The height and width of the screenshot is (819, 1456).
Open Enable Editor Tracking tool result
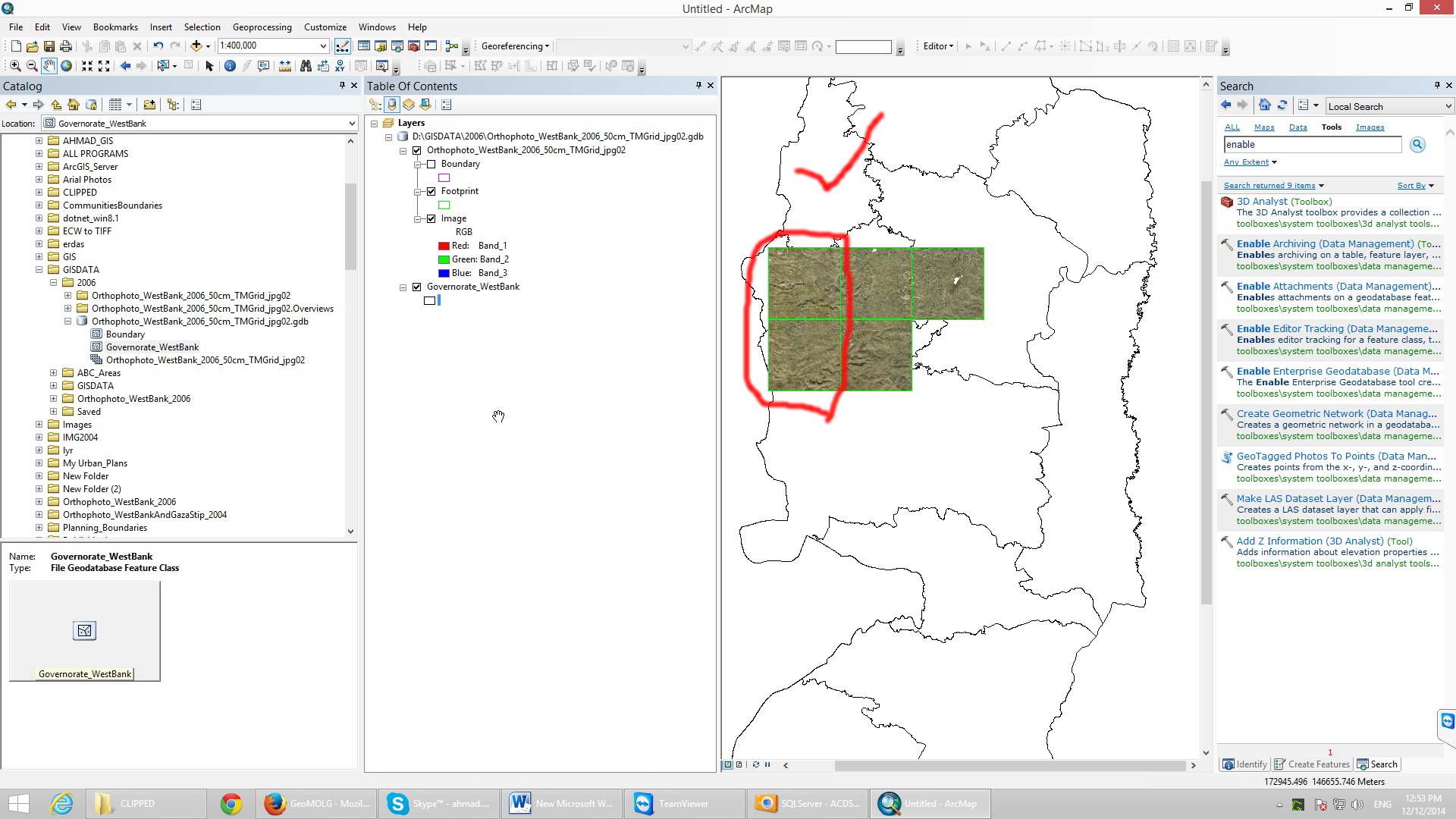[1337, 329]
